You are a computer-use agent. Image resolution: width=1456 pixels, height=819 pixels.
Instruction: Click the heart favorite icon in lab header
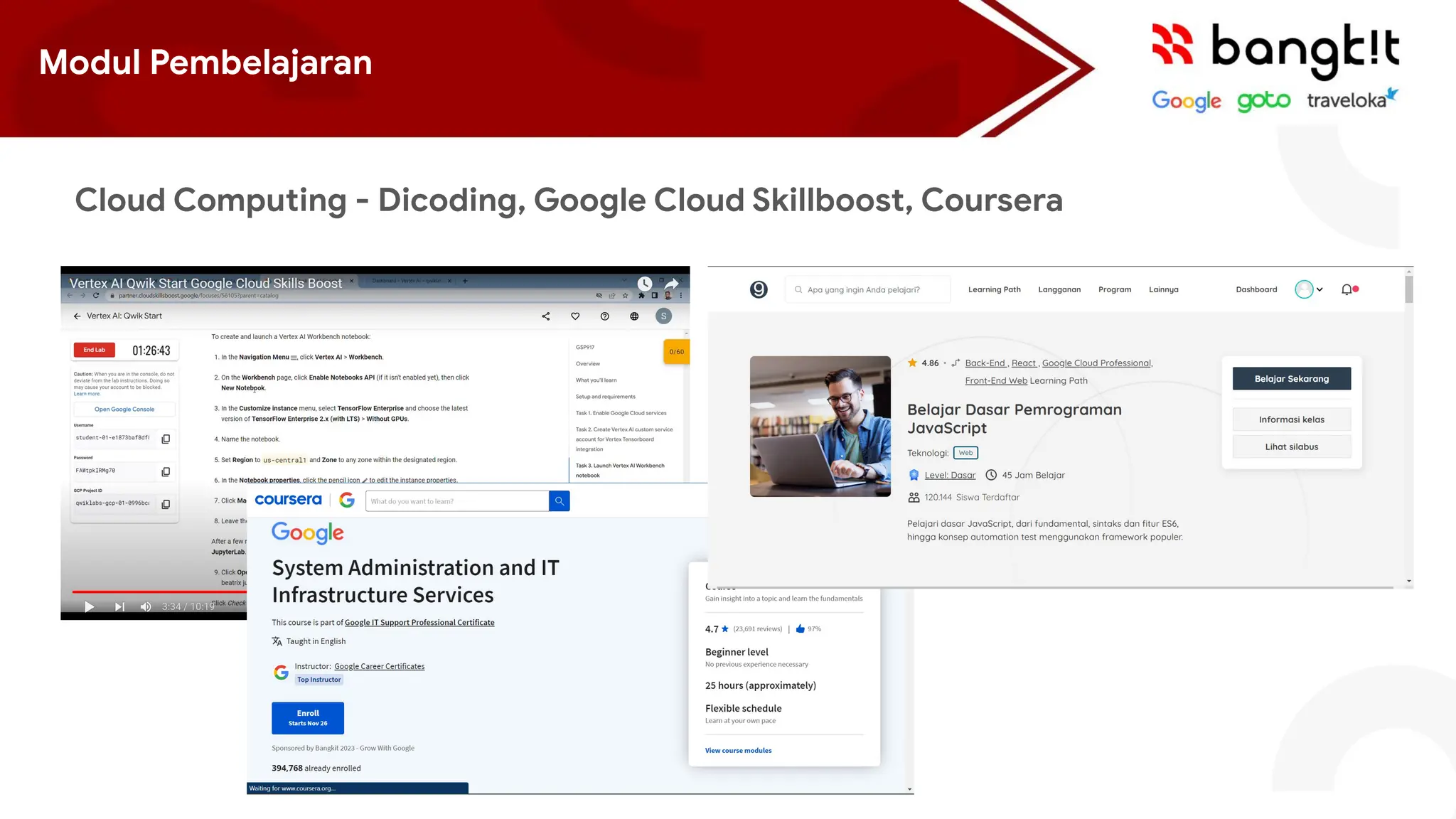pos(575,316)
